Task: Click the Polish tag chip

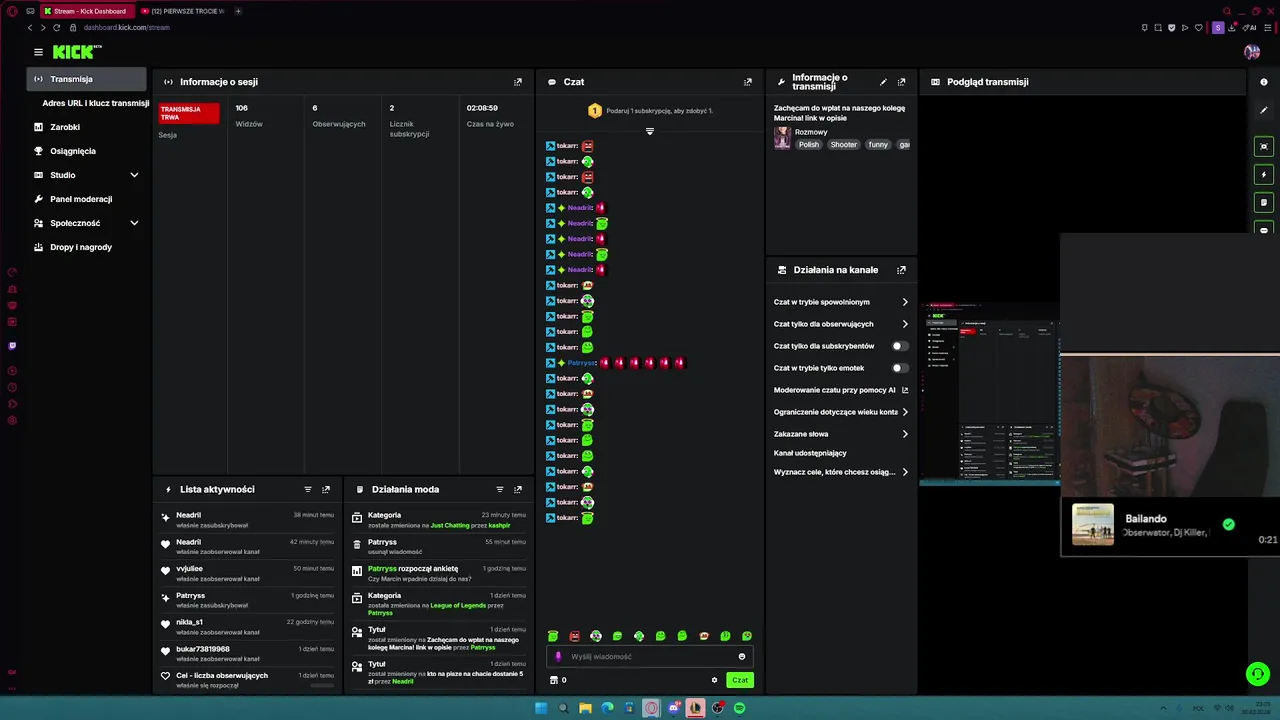Action: (x=809, y=145)
